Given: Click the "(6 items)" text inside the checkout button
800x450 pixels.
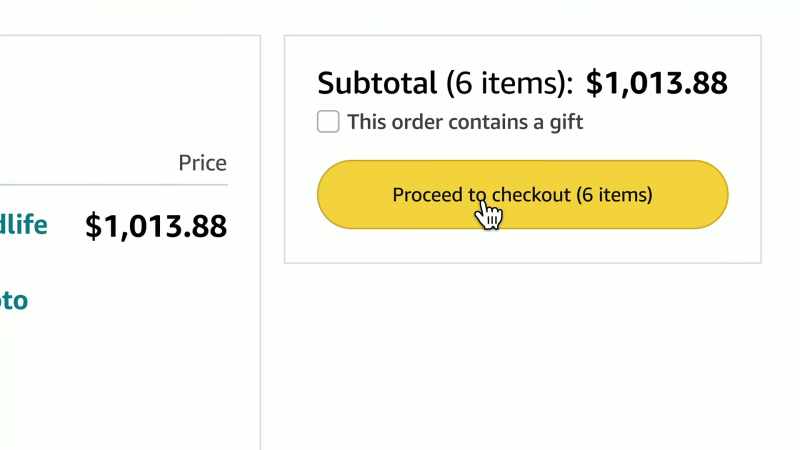Looking at the screenshot, I should [614, 195].
